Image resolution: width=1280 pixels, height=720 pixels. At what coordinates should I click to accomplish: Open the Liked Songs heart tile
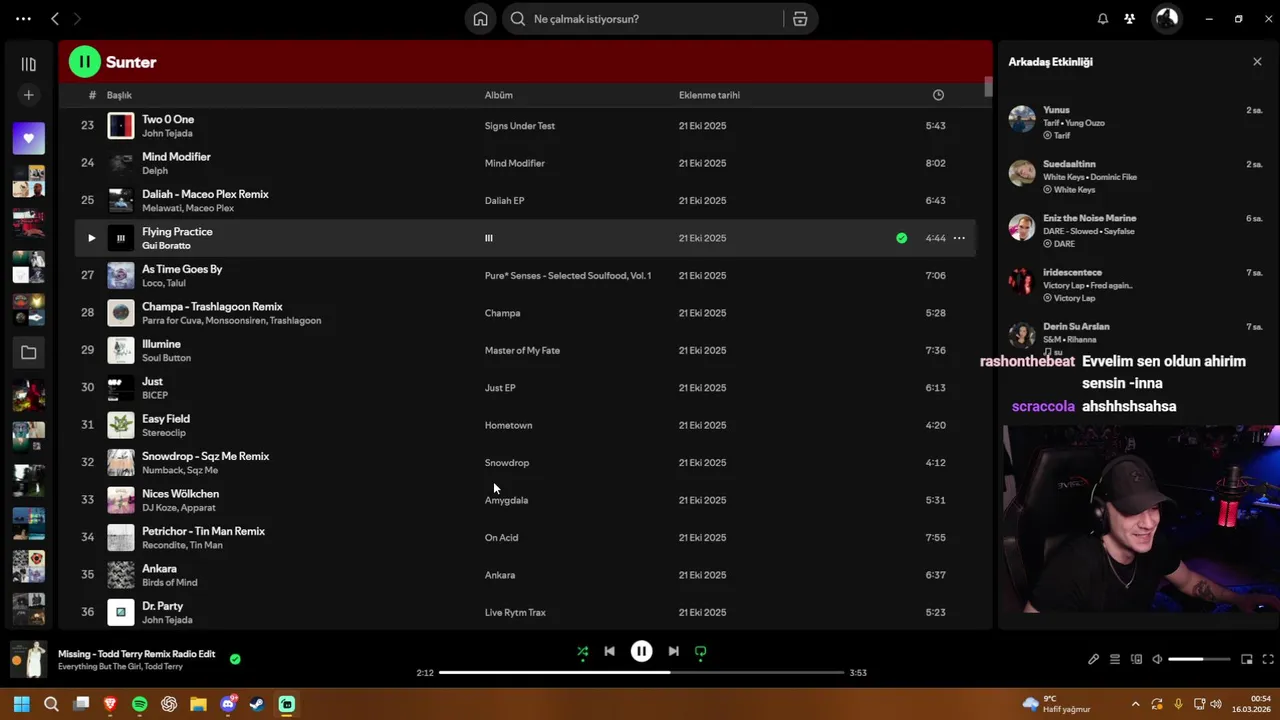coord(28,138)
